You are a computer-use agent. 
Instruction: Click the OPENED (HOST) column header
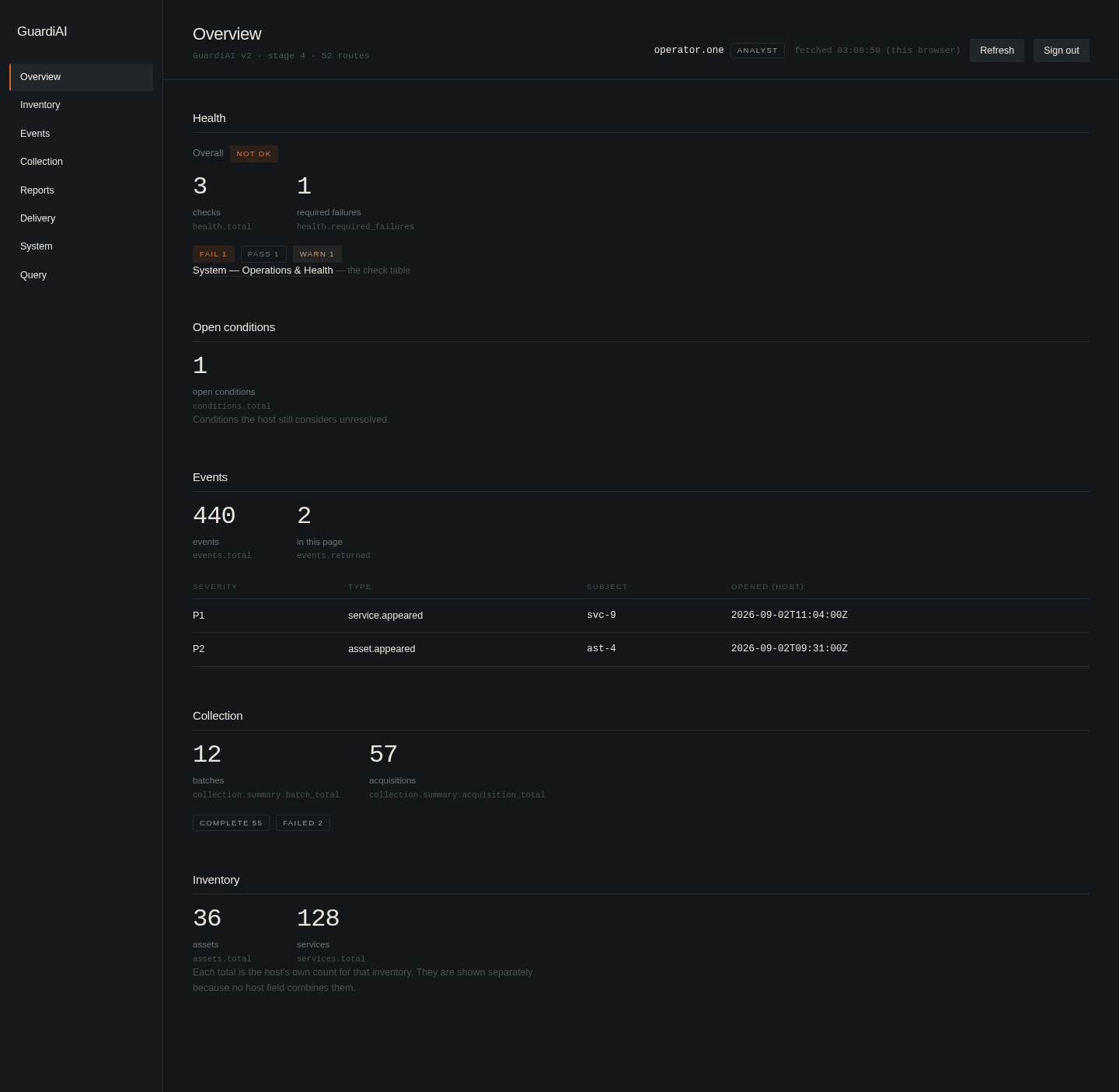pos(768,587)
